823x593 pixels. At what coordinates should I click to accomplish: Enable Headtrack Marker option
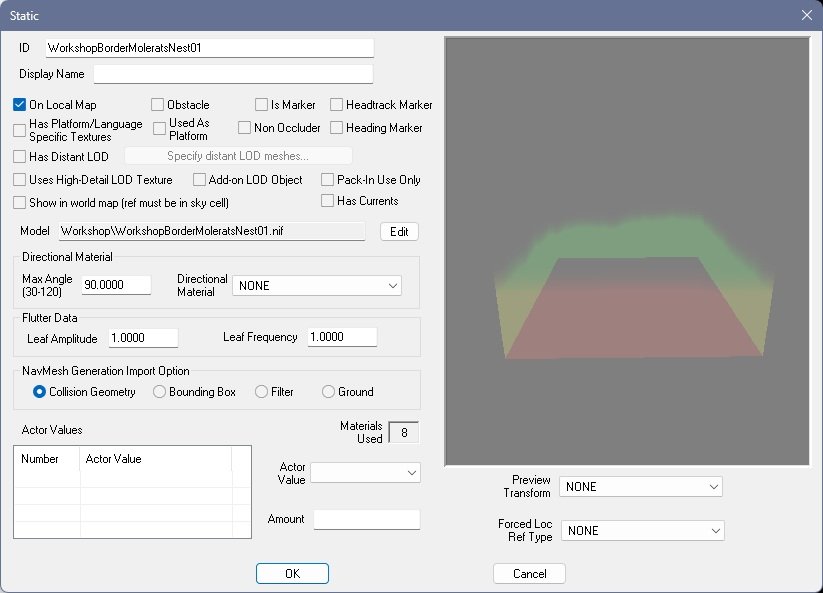(336, 104)
